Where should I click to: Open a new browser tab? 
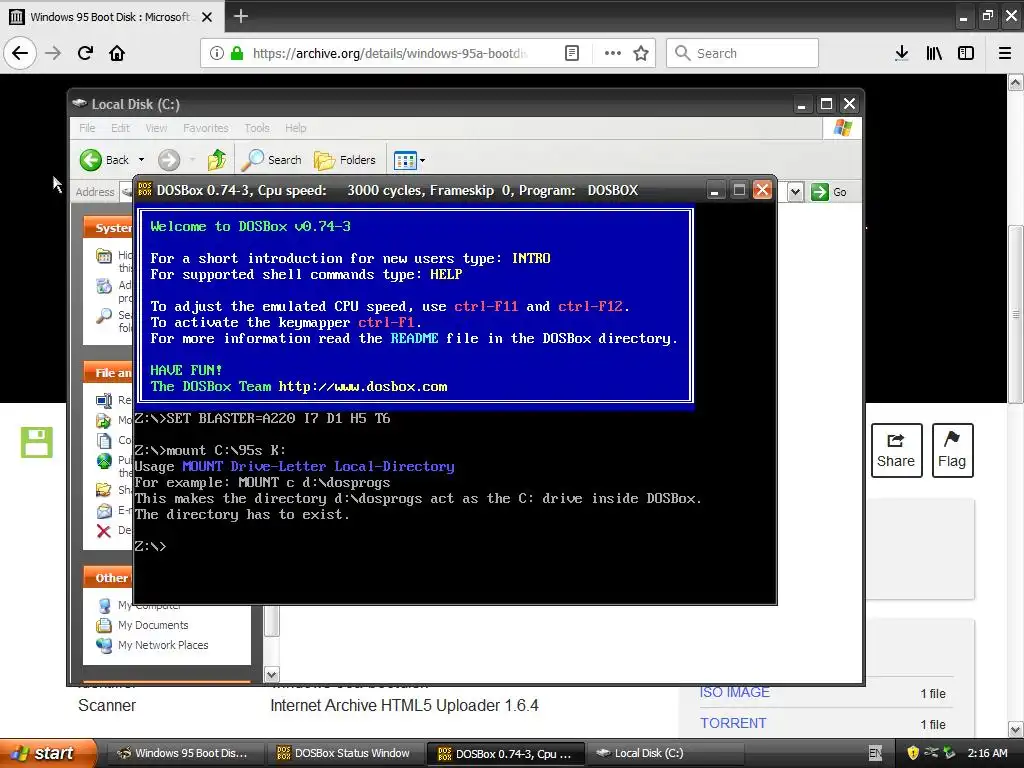(241, 16)
